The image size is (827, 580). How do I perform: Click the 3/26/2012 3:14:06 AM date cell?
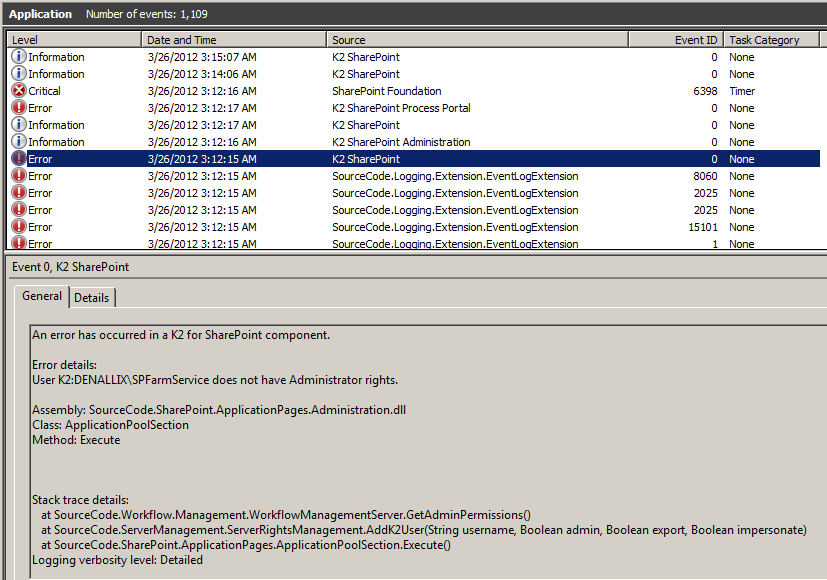[x=202, y=74]
